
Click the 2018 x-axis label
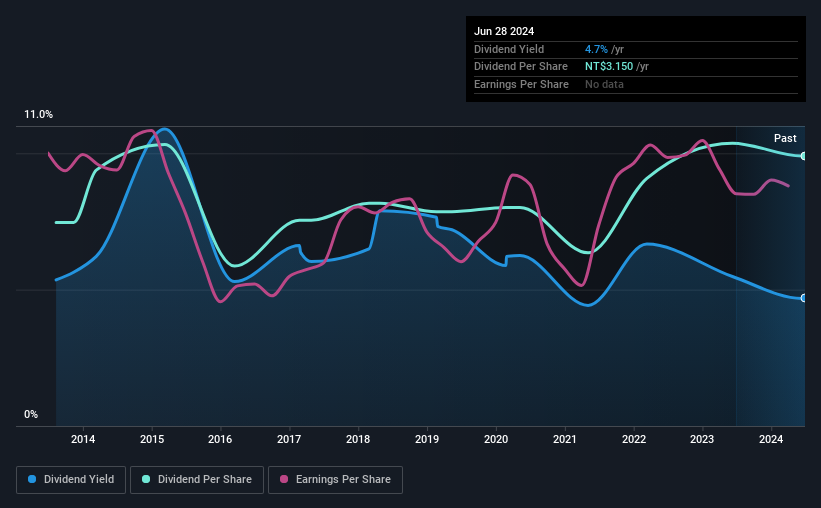pyautogui.click(x=358, y=439)
